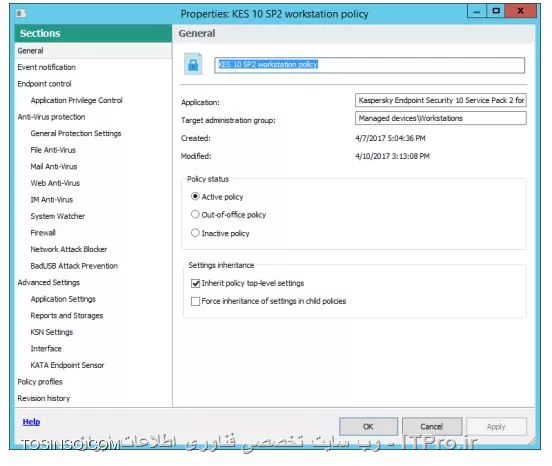Choose the Inactive policy radio button
The image size is (552, 466).
tap(195, 233)
